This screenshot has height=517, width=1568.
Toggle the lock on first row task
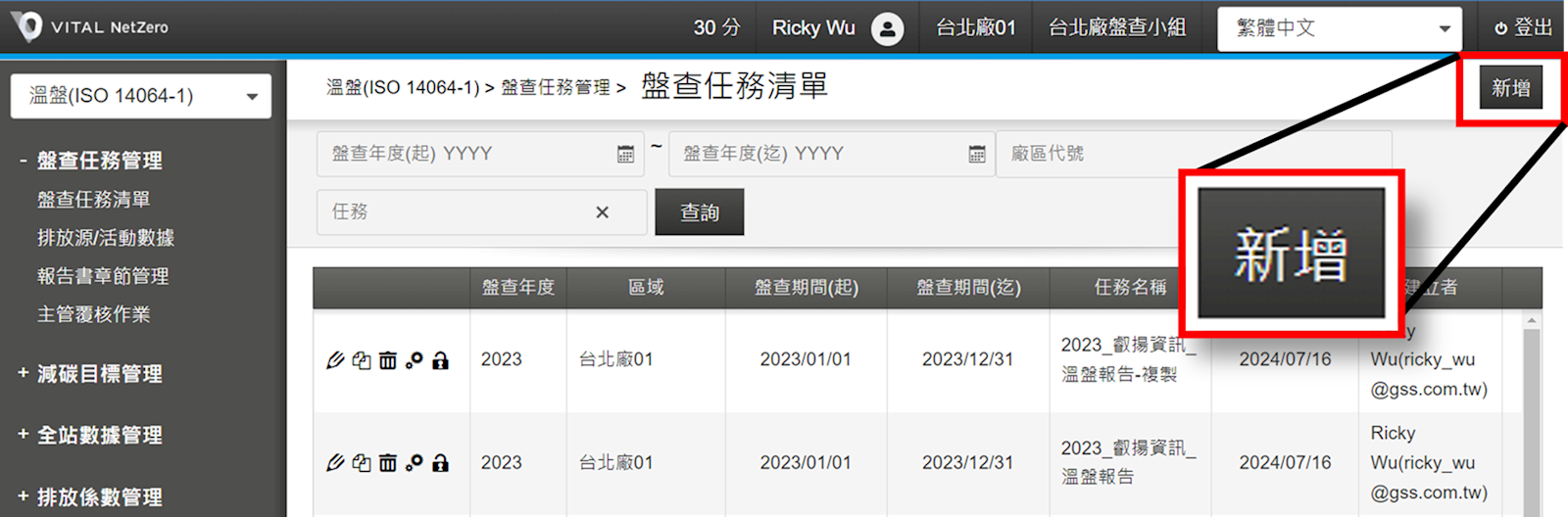point(441,360)
